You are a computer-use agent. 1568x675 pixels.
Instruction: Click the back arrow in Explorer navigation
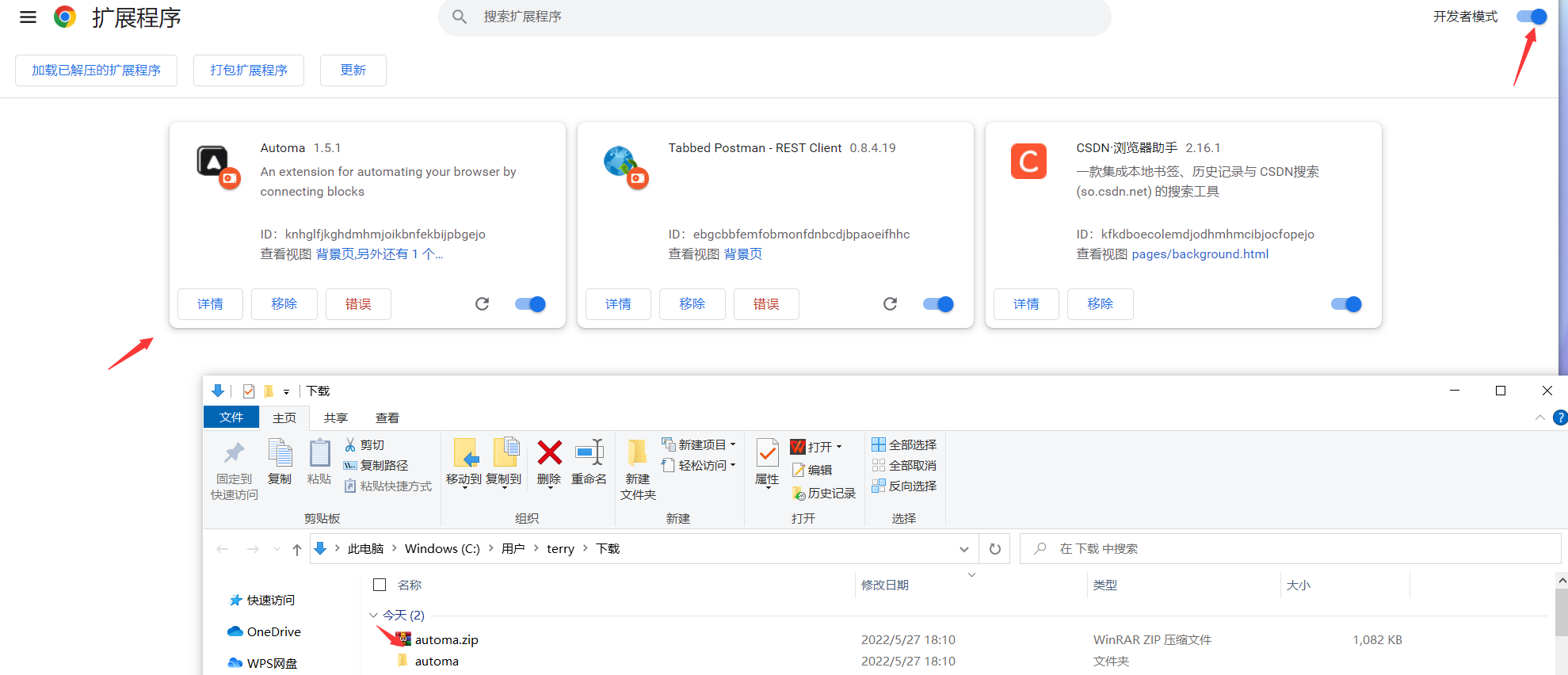(223, 549)
